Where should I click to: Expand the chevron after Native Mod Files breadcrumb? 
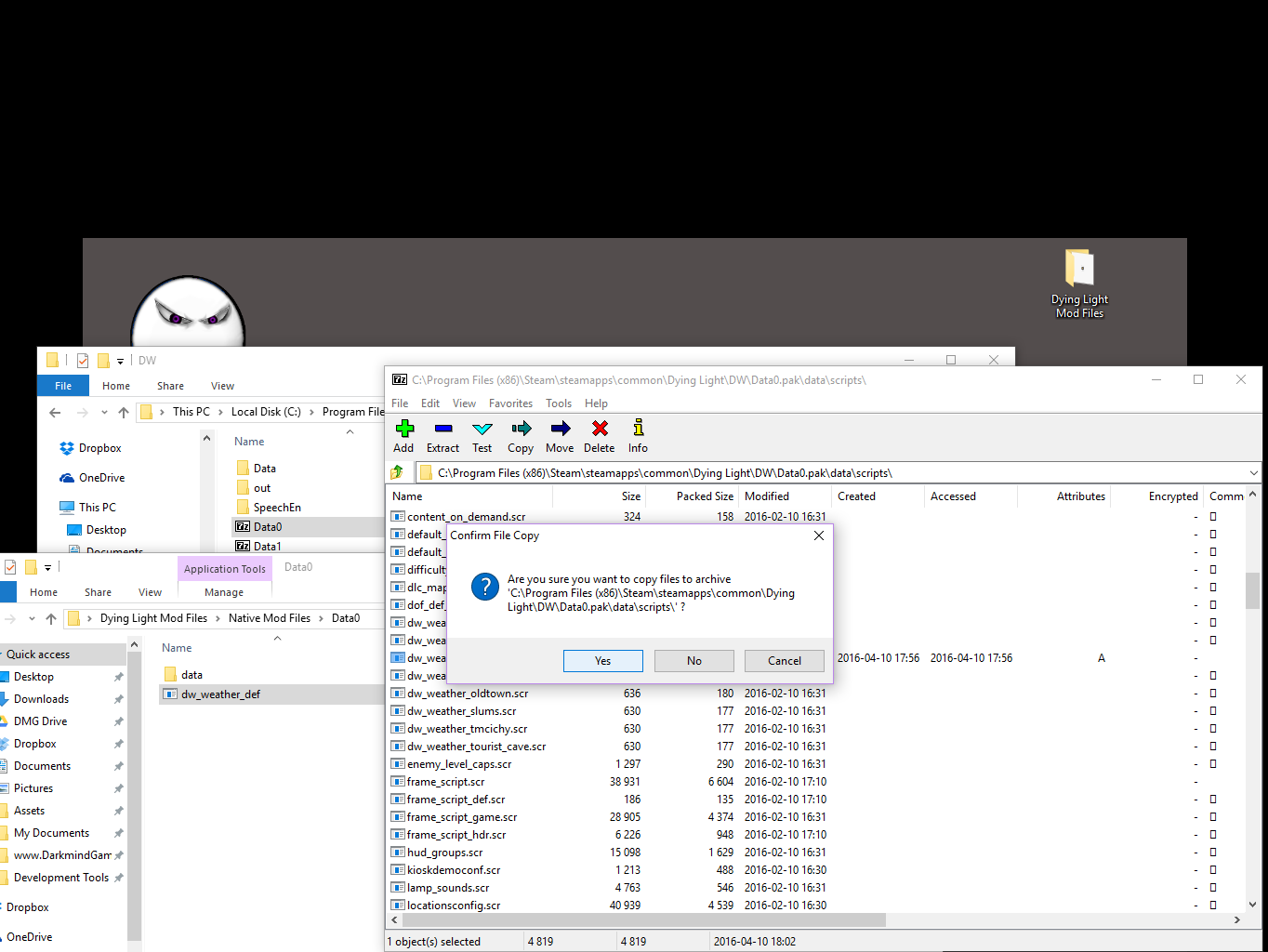coord(322,618)
